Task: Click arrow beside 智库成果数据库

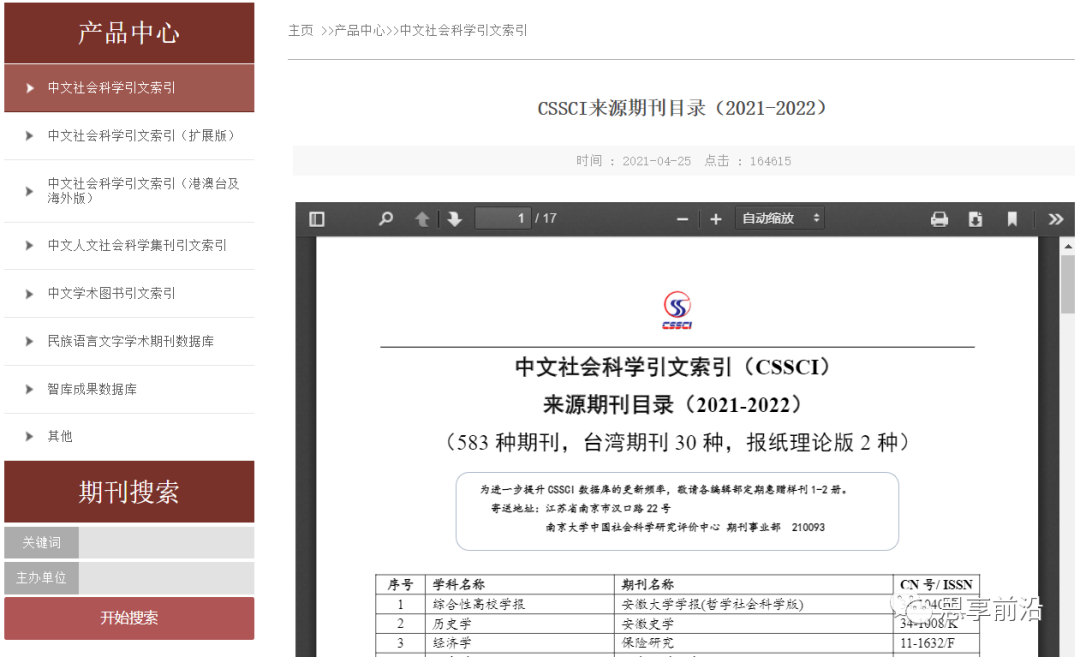Action: (29, 389)
